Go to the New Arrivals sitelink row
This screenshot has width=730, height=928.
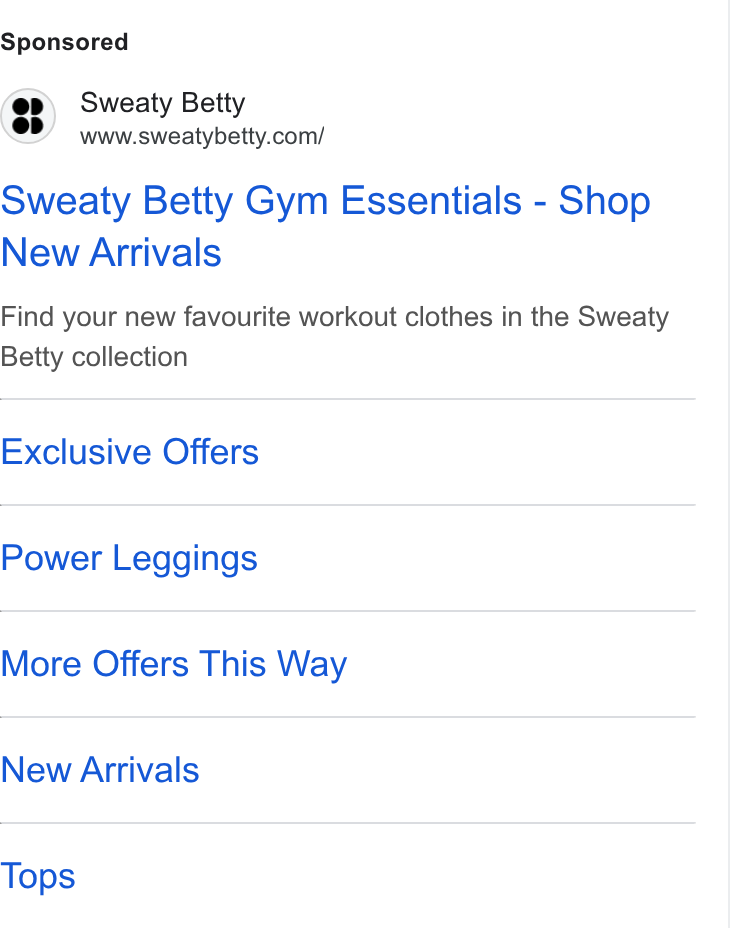click(x=348, y=770)
